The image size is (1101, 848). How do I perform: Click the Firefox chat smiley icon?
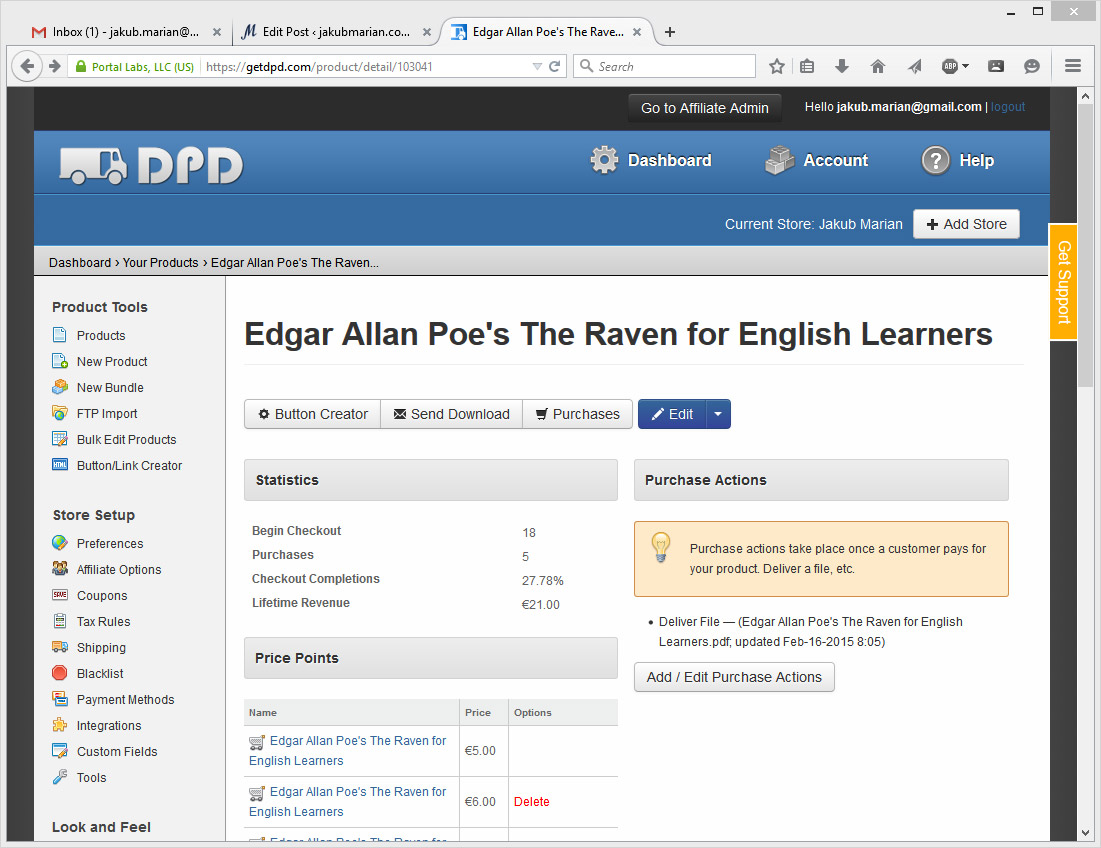tap(1031, 66)
